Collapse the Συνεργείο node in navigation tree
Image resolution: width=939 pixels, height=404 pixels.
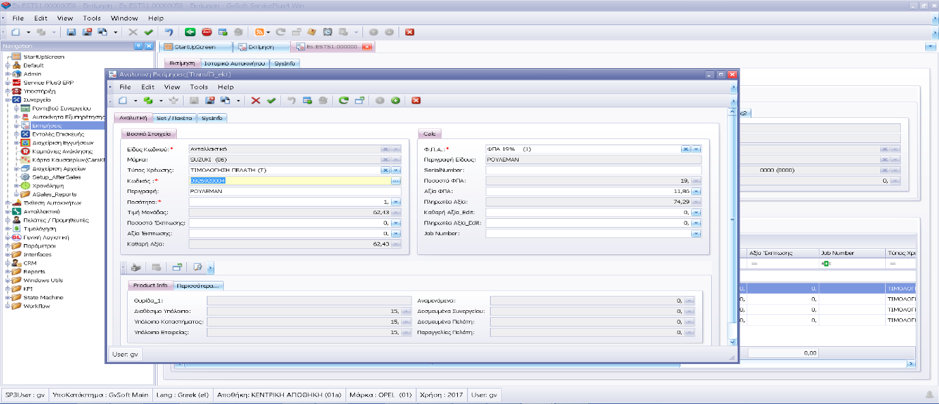7,100
